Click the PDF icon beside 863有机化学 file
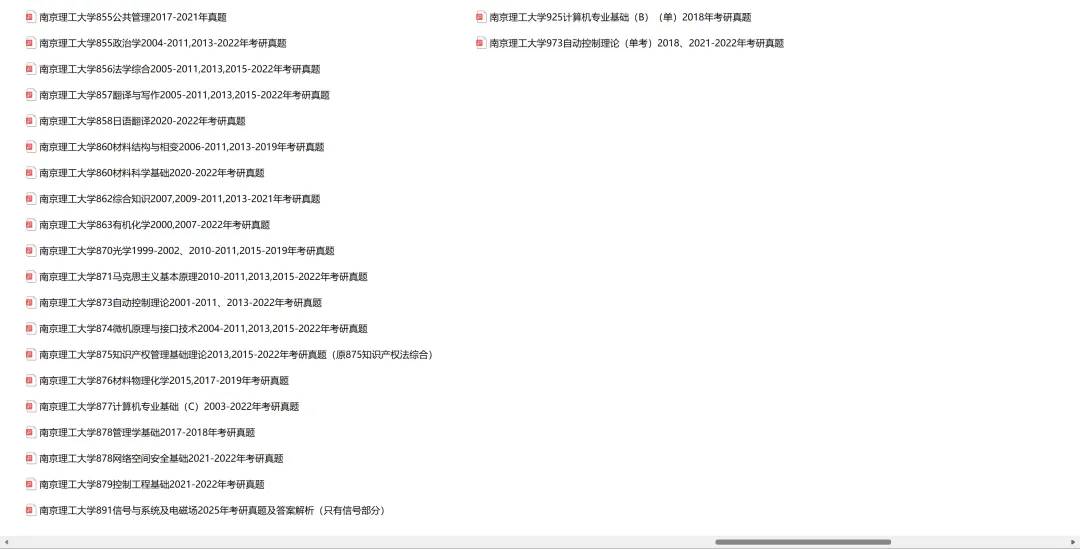 (30, 225)
